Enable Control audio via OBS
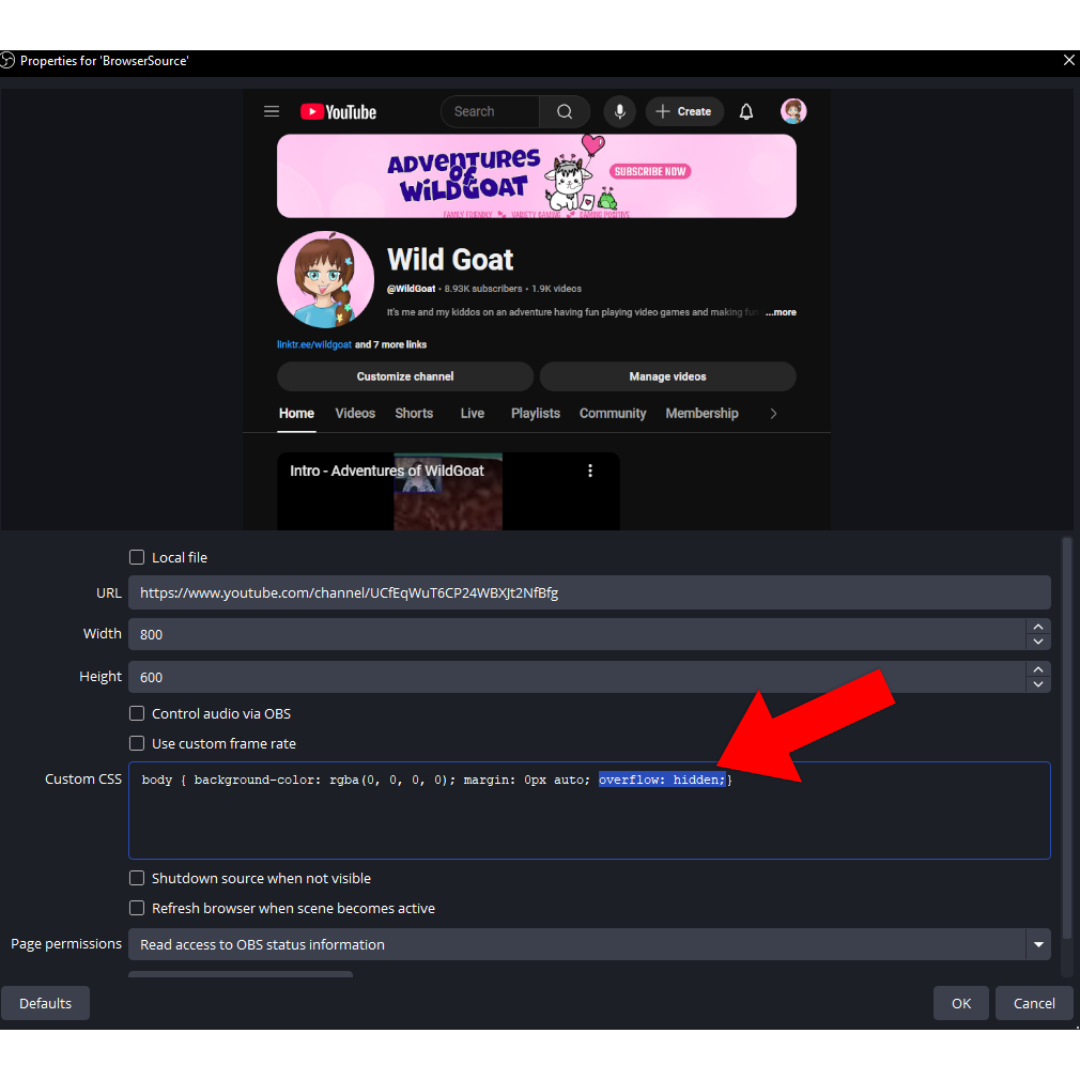Image resolution: width=1080 pixels, height=1080 pixels. coord(137,713)
